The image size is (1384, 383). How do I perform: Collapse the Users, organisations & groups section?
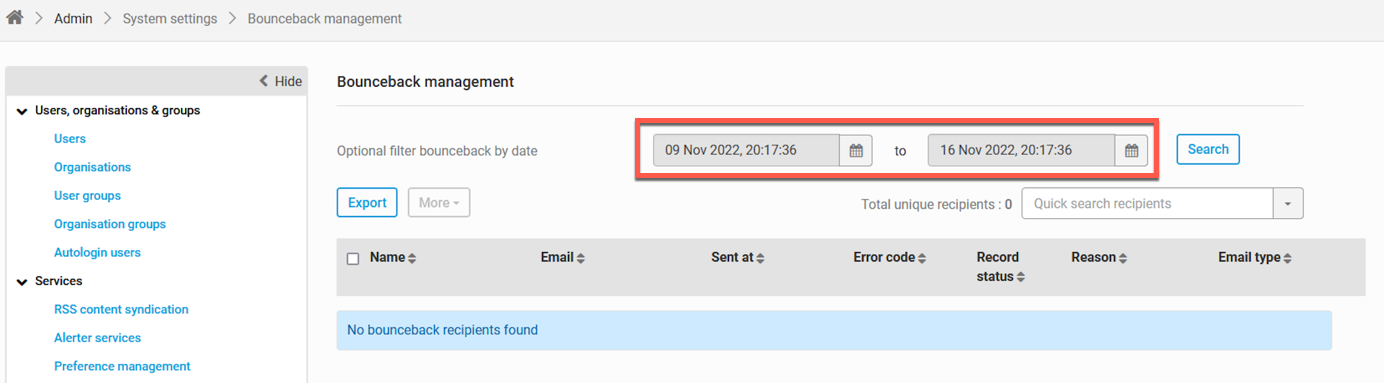point(22,111)
